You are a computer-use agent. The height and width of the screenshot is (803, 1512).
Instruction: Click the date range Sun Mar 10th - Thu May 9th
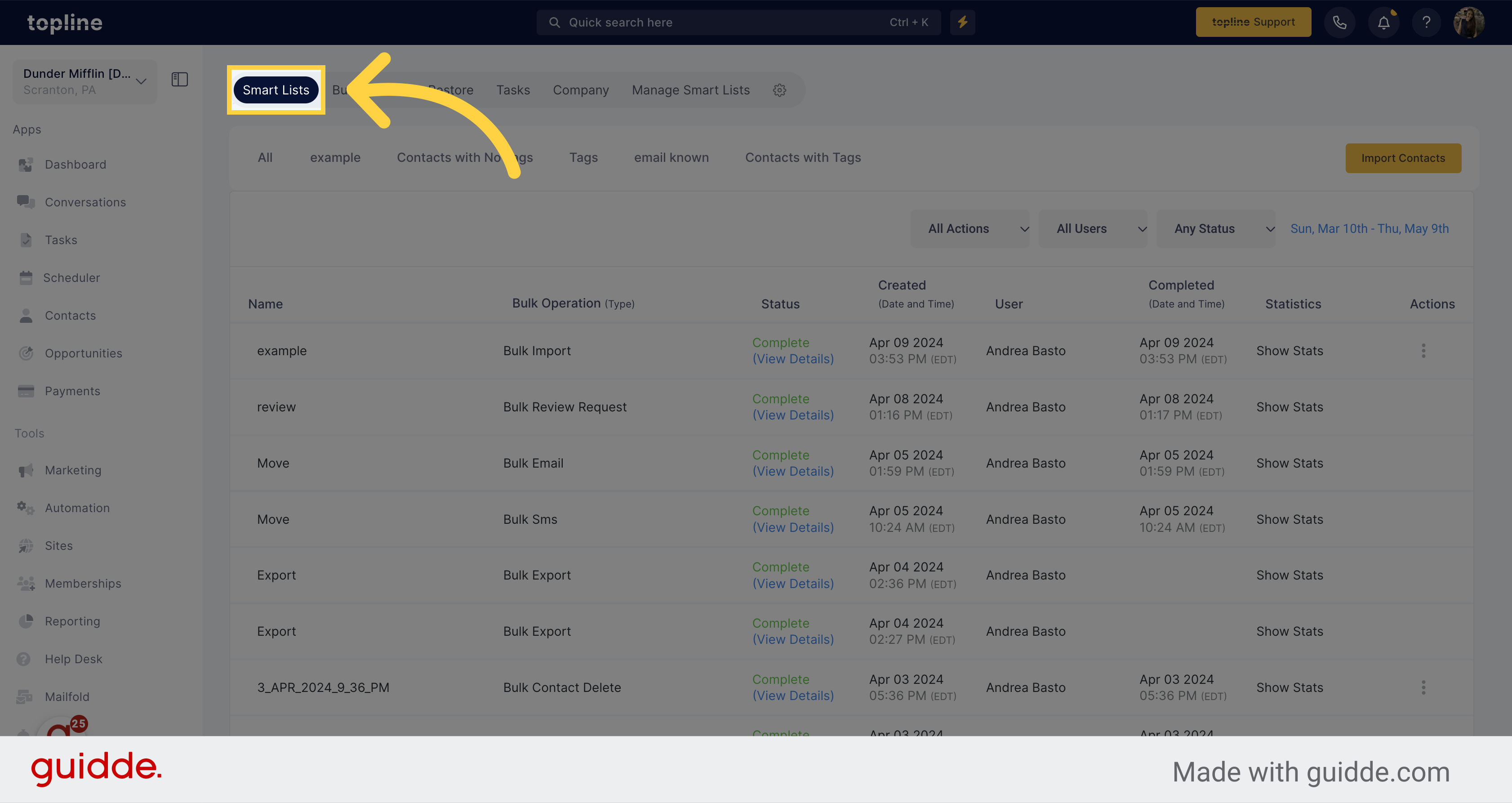(x=1370, y=228)
